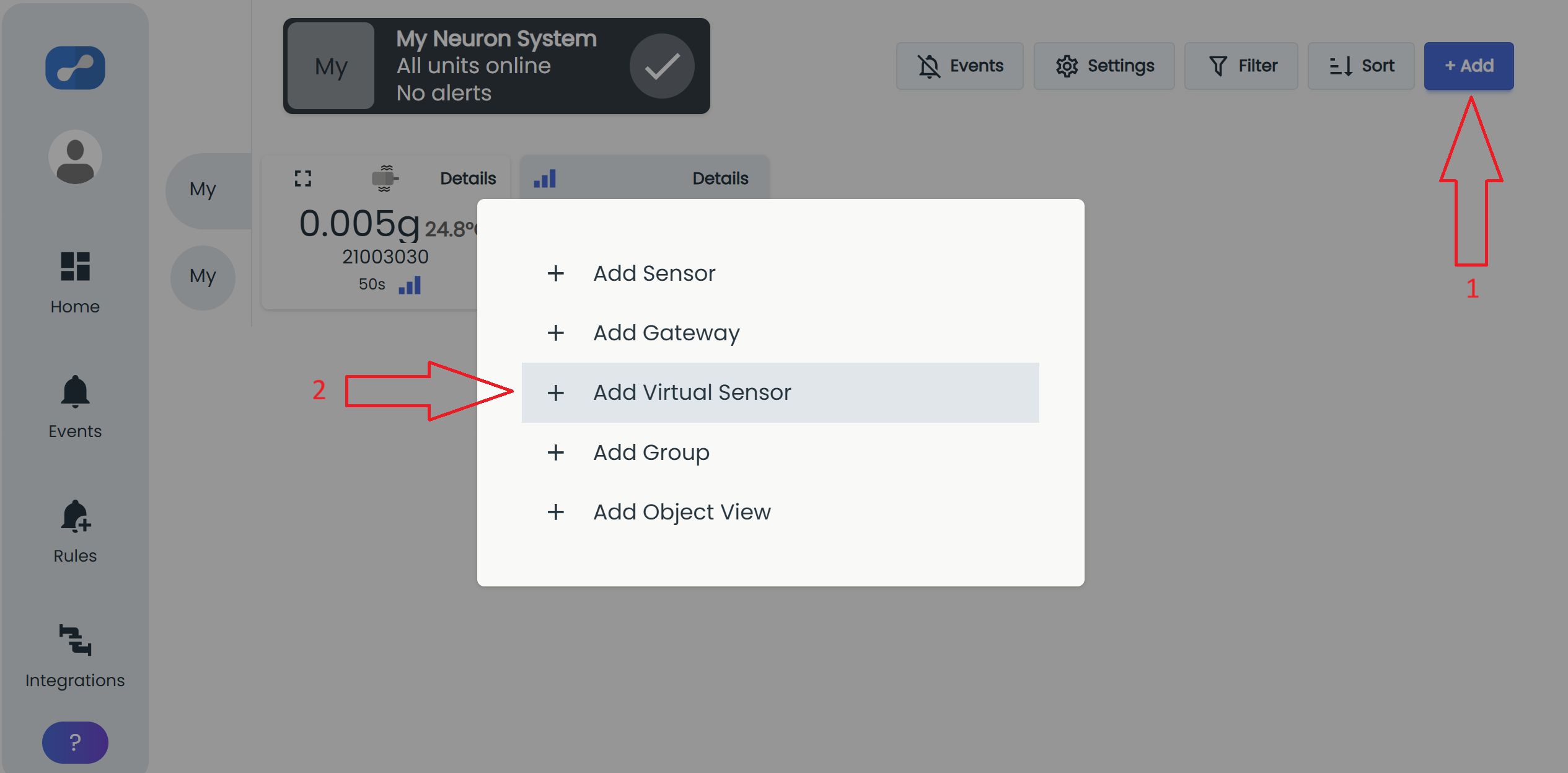The width and height of the screenshot is (1568, 773).
Task: Click plus icon next to Add Gateway
Action: pyautogui.click(x=556, y=333)
